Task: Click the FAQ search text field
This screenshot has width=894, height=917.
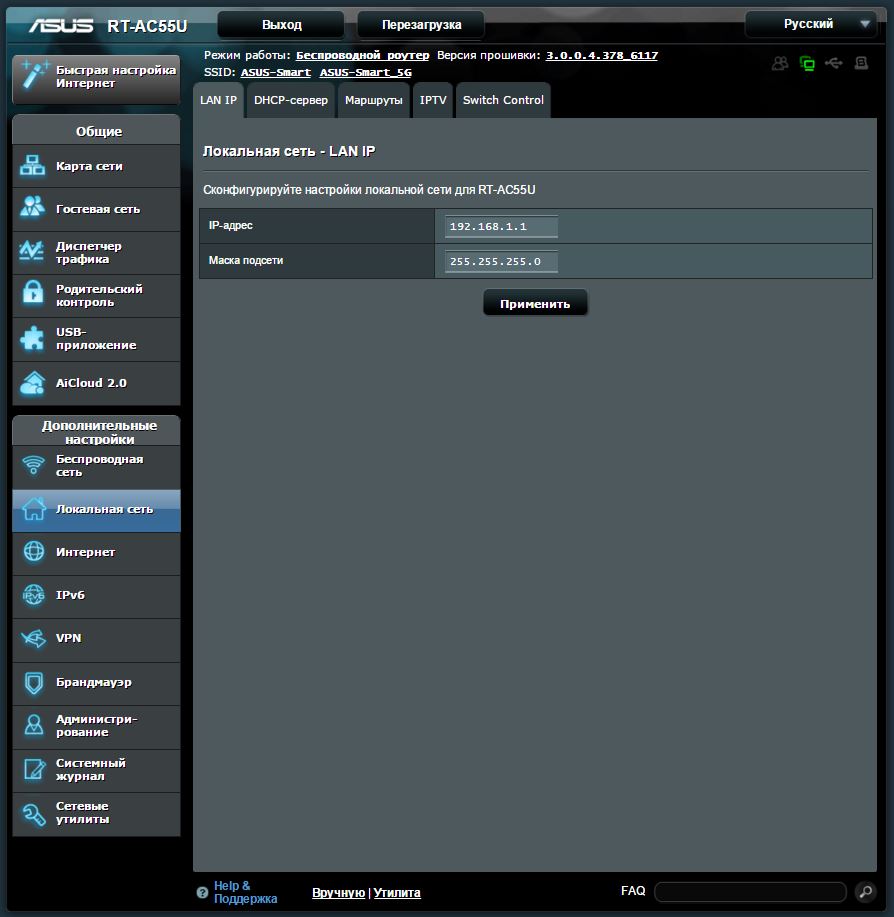Action: [x=750, y=892]
